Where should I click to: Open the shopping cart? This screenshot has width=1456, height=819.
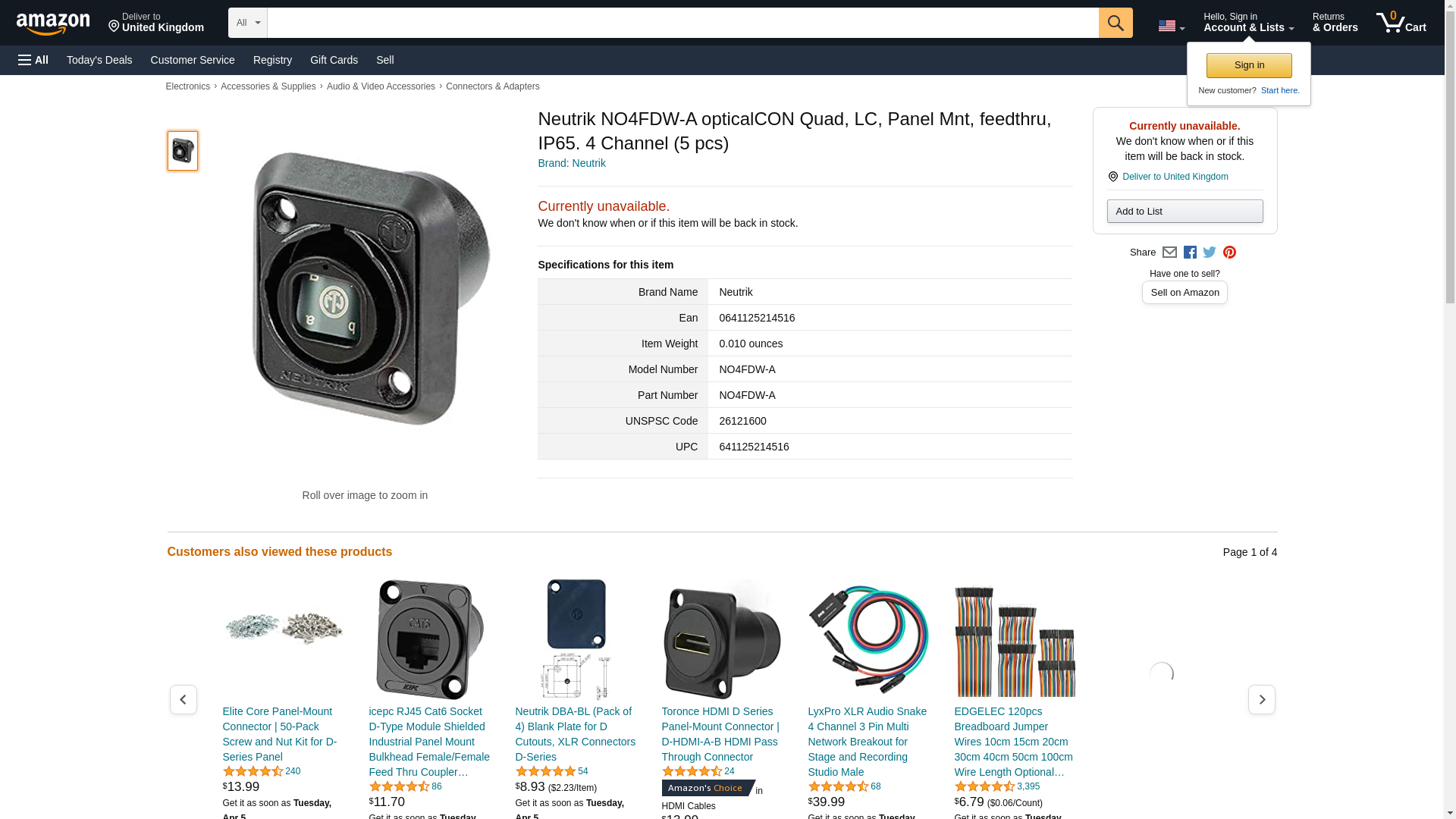(1401, 23)
